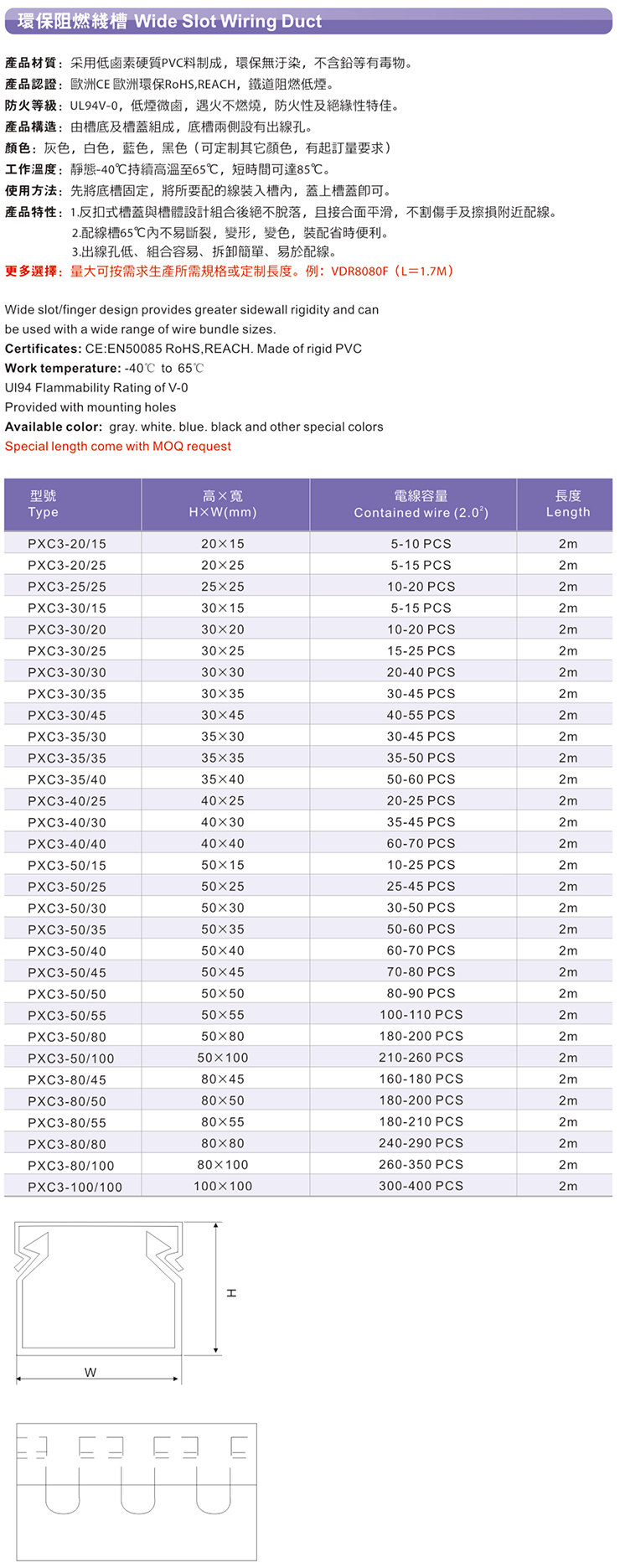Click the 240-290 PCS capacity cell
The height and width of the screenshot is (1568, 620).
pyautogui.click(x=421, y=1143)
